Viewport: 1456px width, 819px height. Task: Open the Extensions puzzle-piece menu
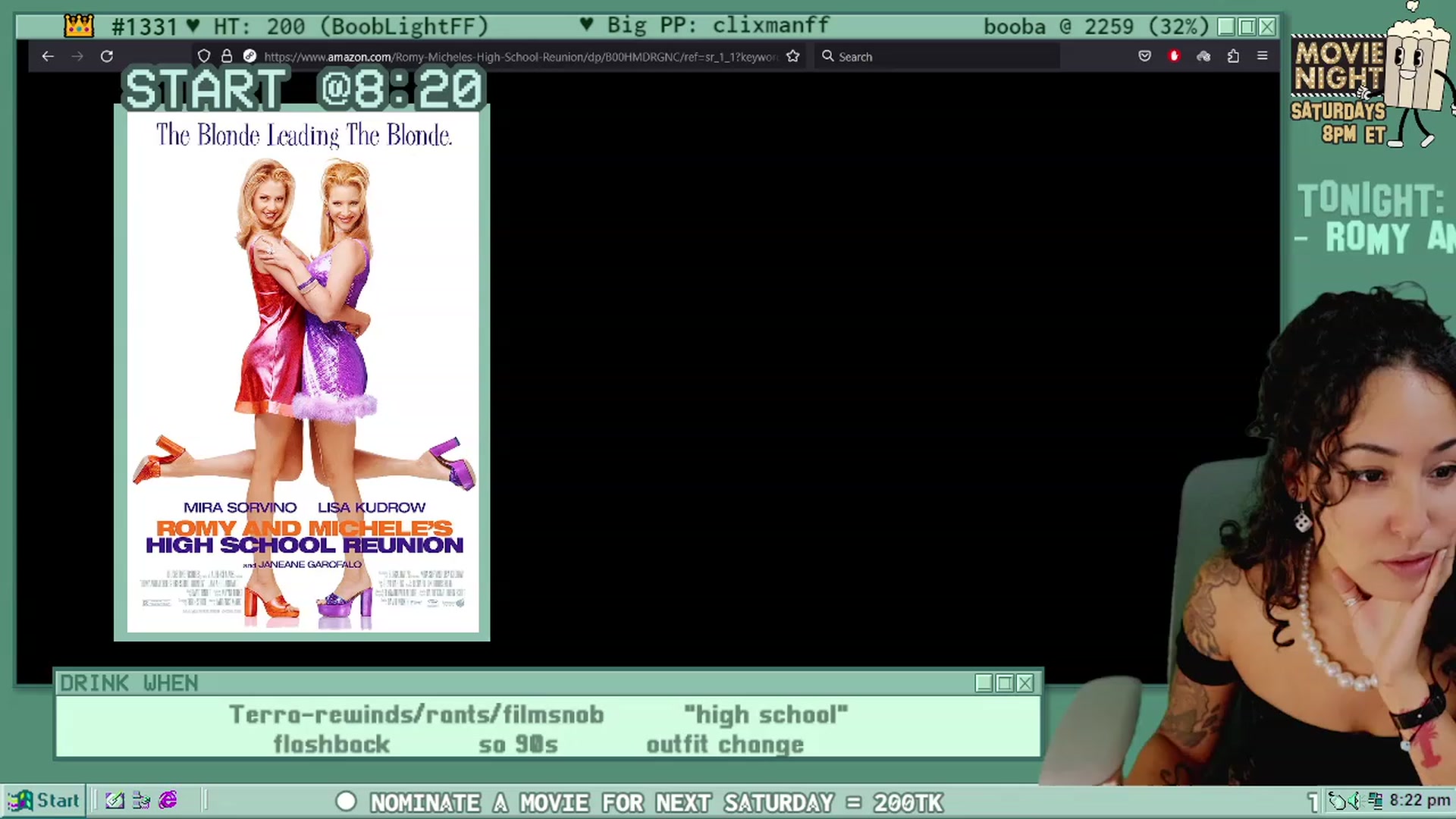click(1233, 56)
